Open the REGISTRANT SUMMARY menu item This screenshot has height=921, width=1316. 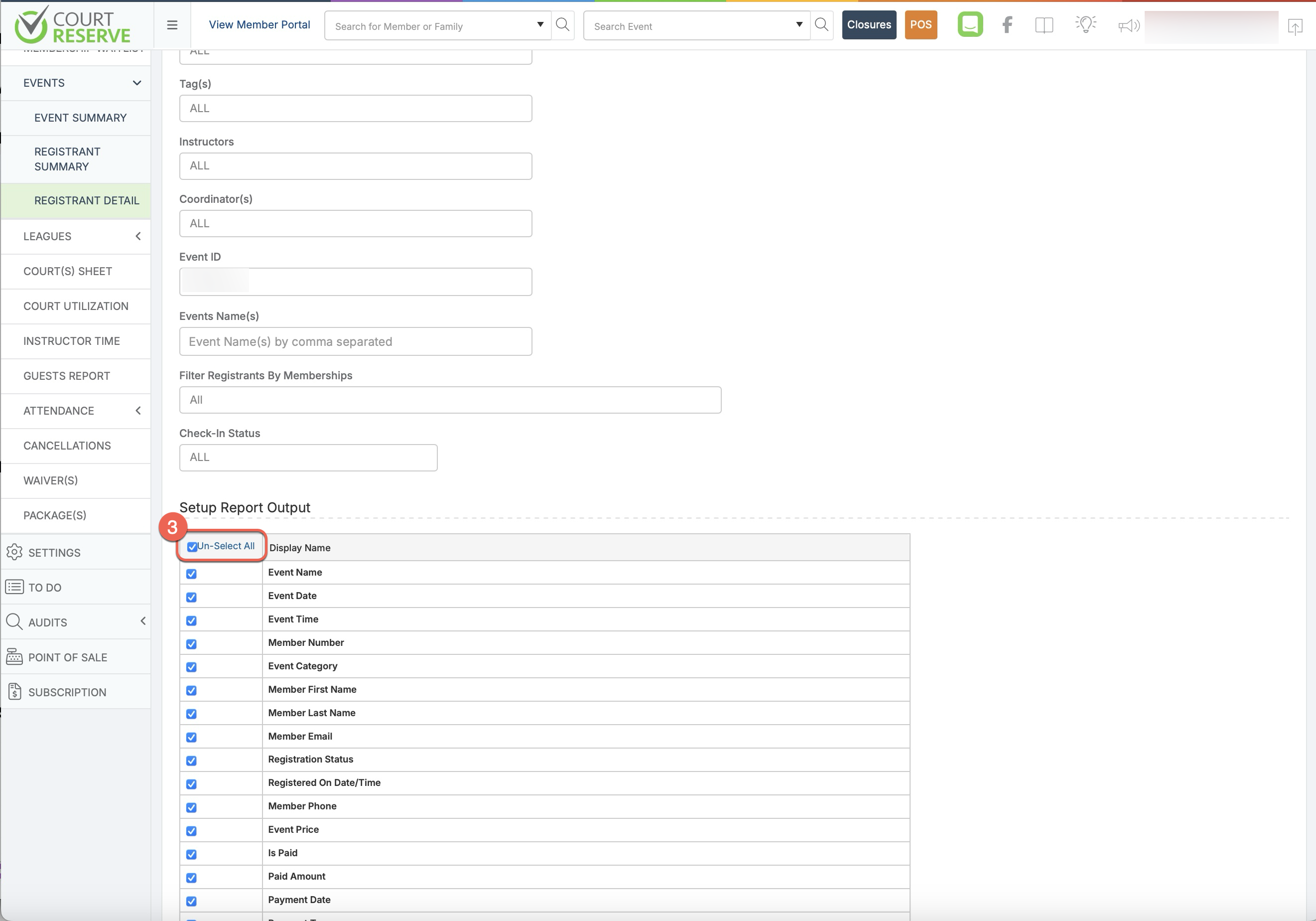(x=67, y=159)
